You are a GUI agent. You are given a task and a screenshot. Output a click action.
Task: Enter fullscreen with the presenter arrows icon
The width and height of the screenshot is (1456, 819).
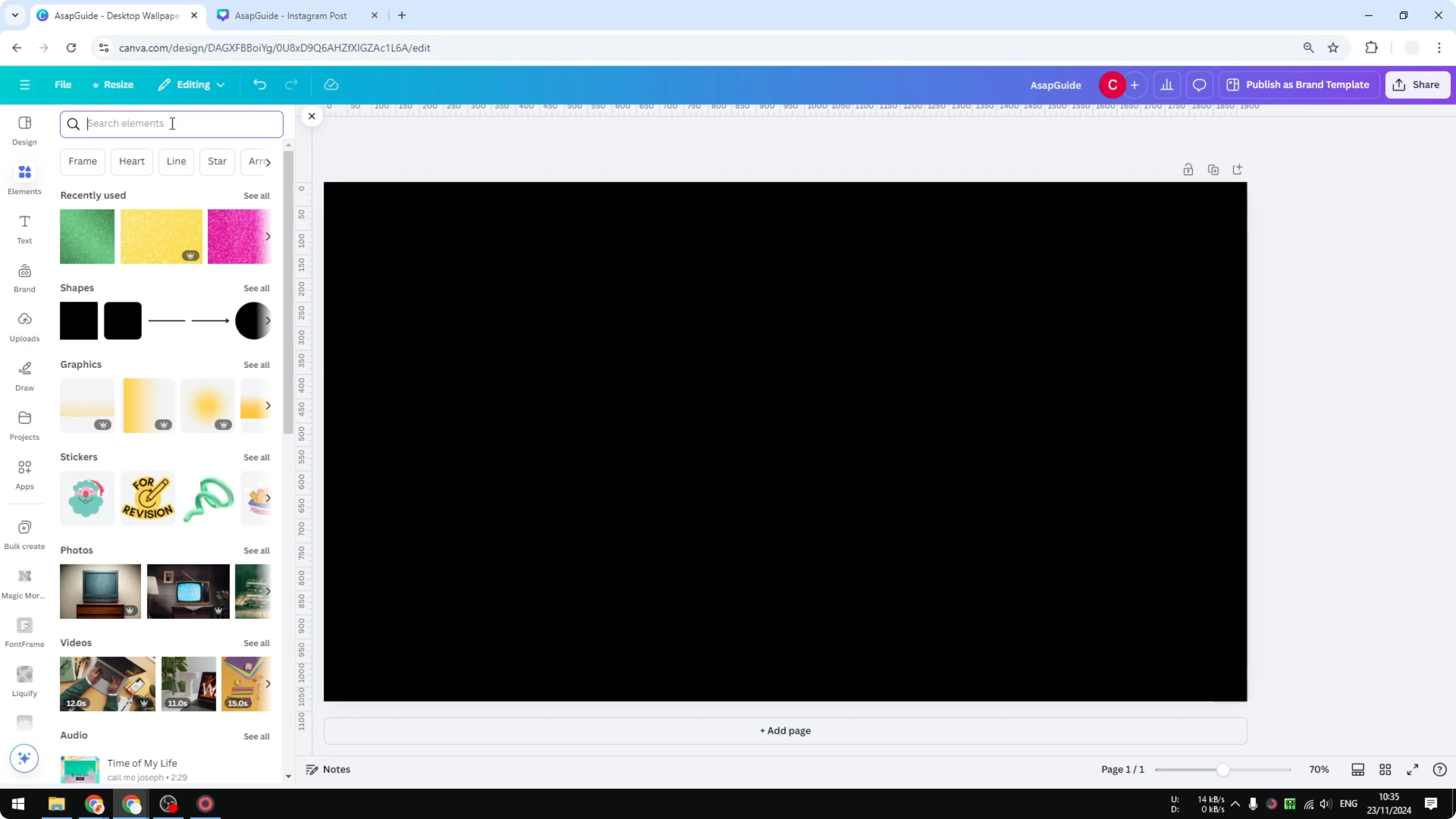1412,769
